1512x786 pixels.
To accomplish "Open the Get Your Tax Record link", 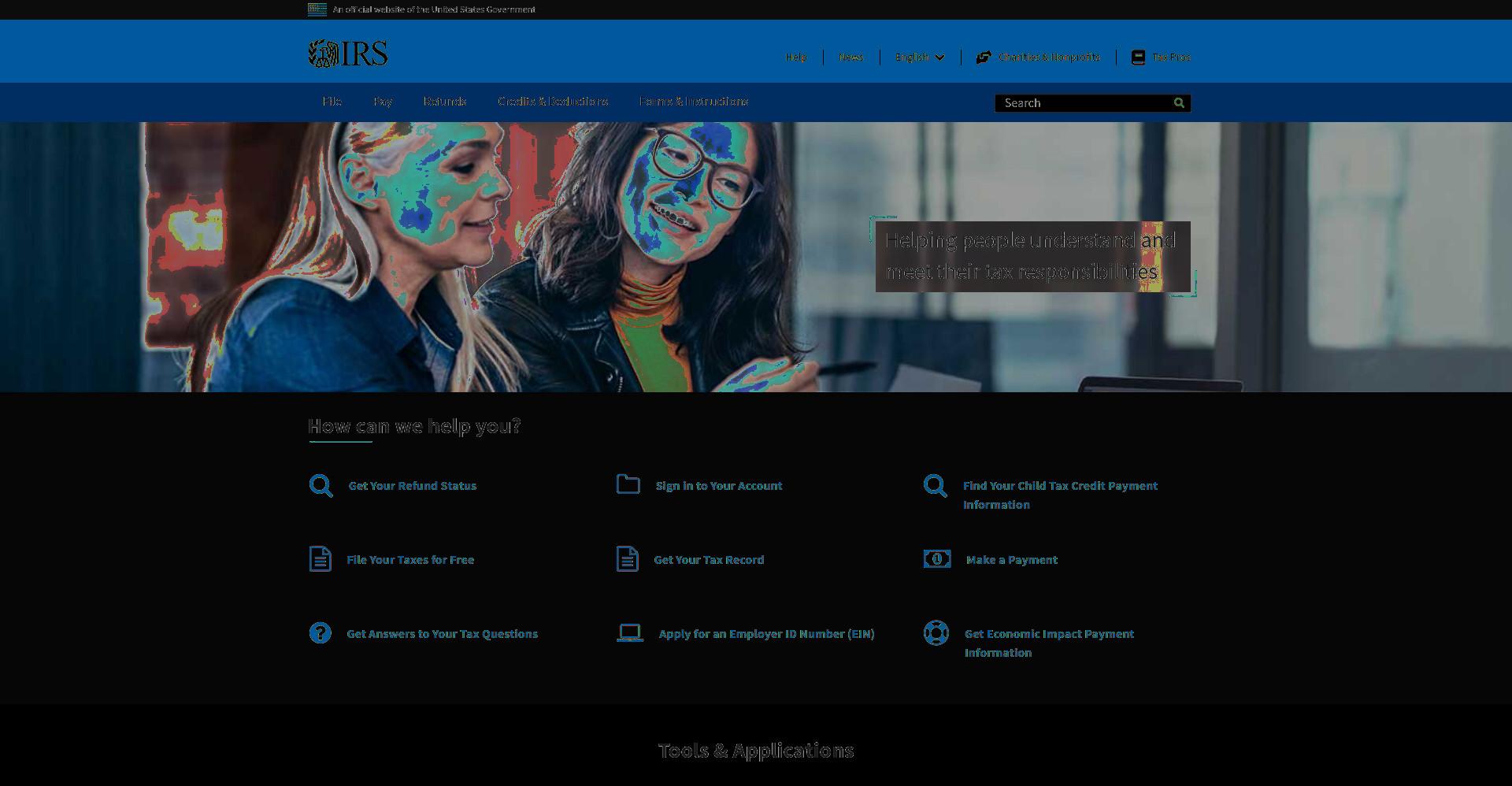I will point(709,560).
